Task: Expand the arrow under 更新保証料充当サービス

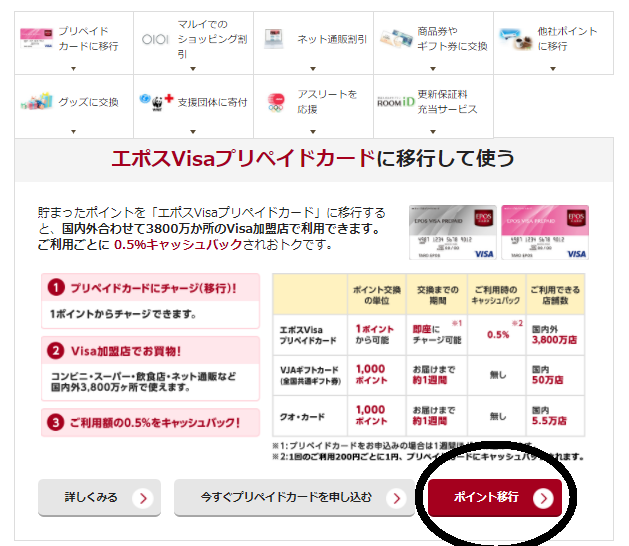Action: [433, 132]
